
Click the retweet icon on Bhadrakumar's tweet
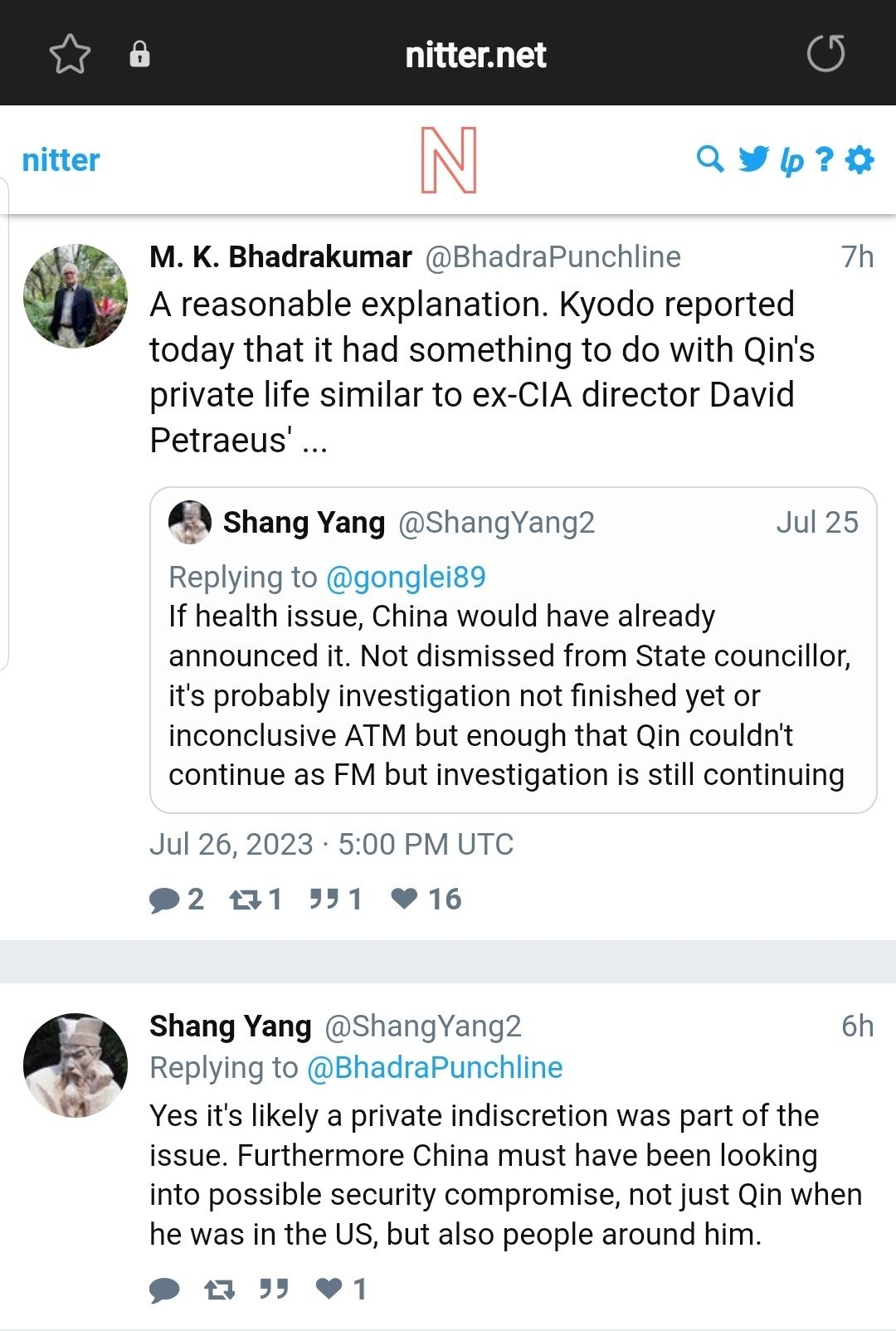click(246, 900)
